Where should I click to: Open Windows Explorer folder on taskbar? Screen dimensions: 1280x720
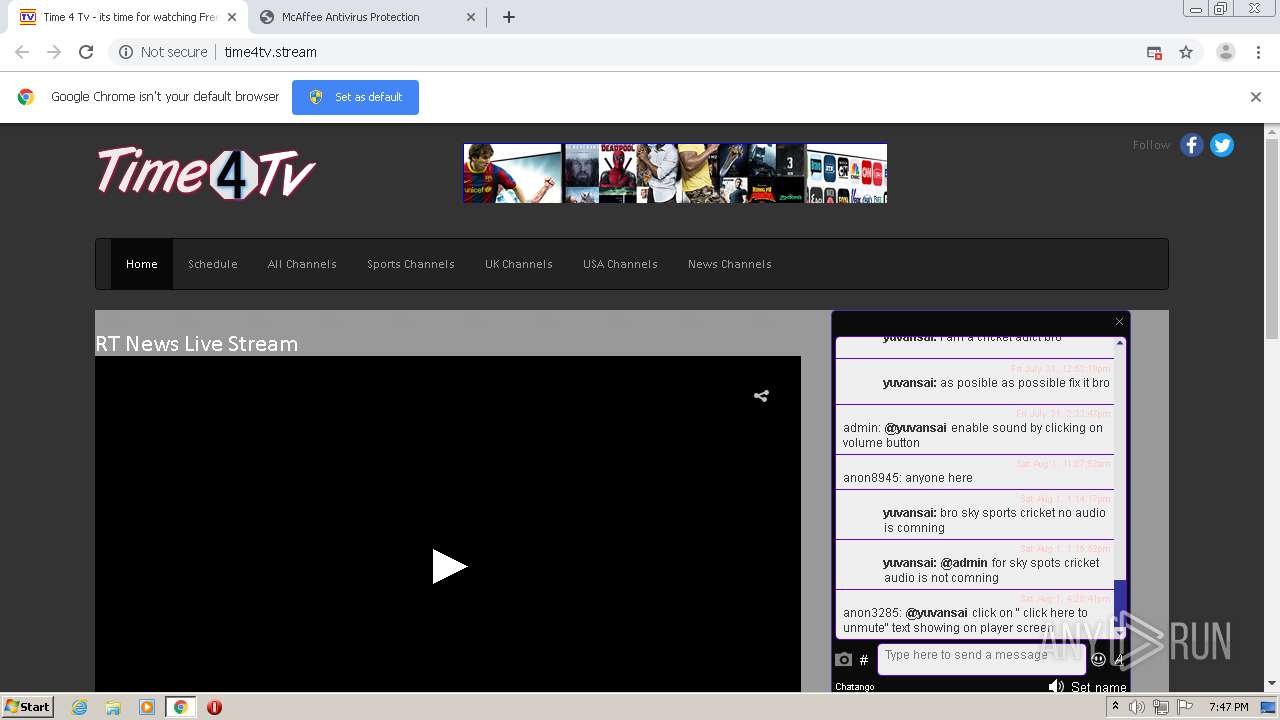coord(113,707)
